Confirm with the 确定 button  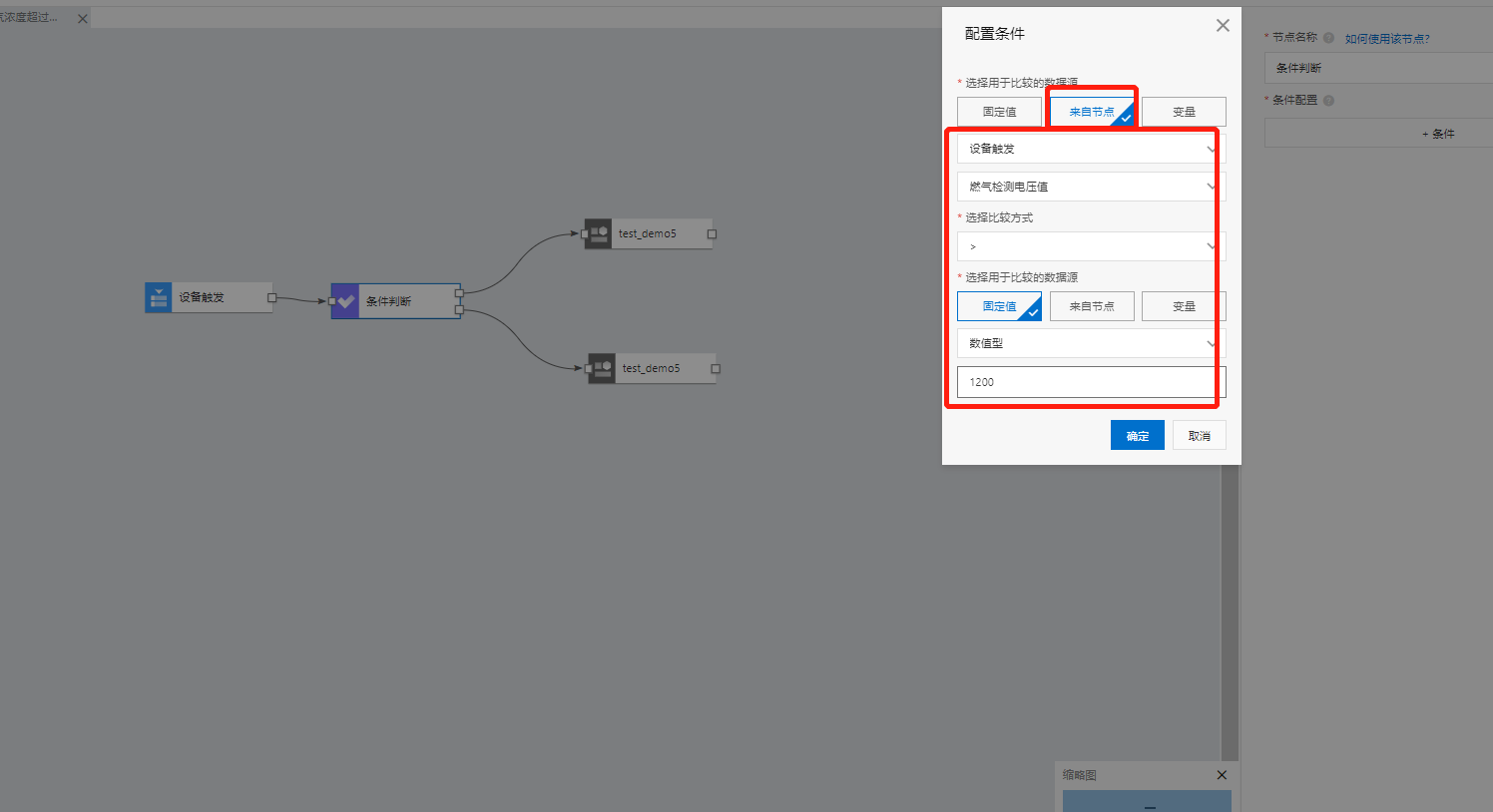(1138, 435)
